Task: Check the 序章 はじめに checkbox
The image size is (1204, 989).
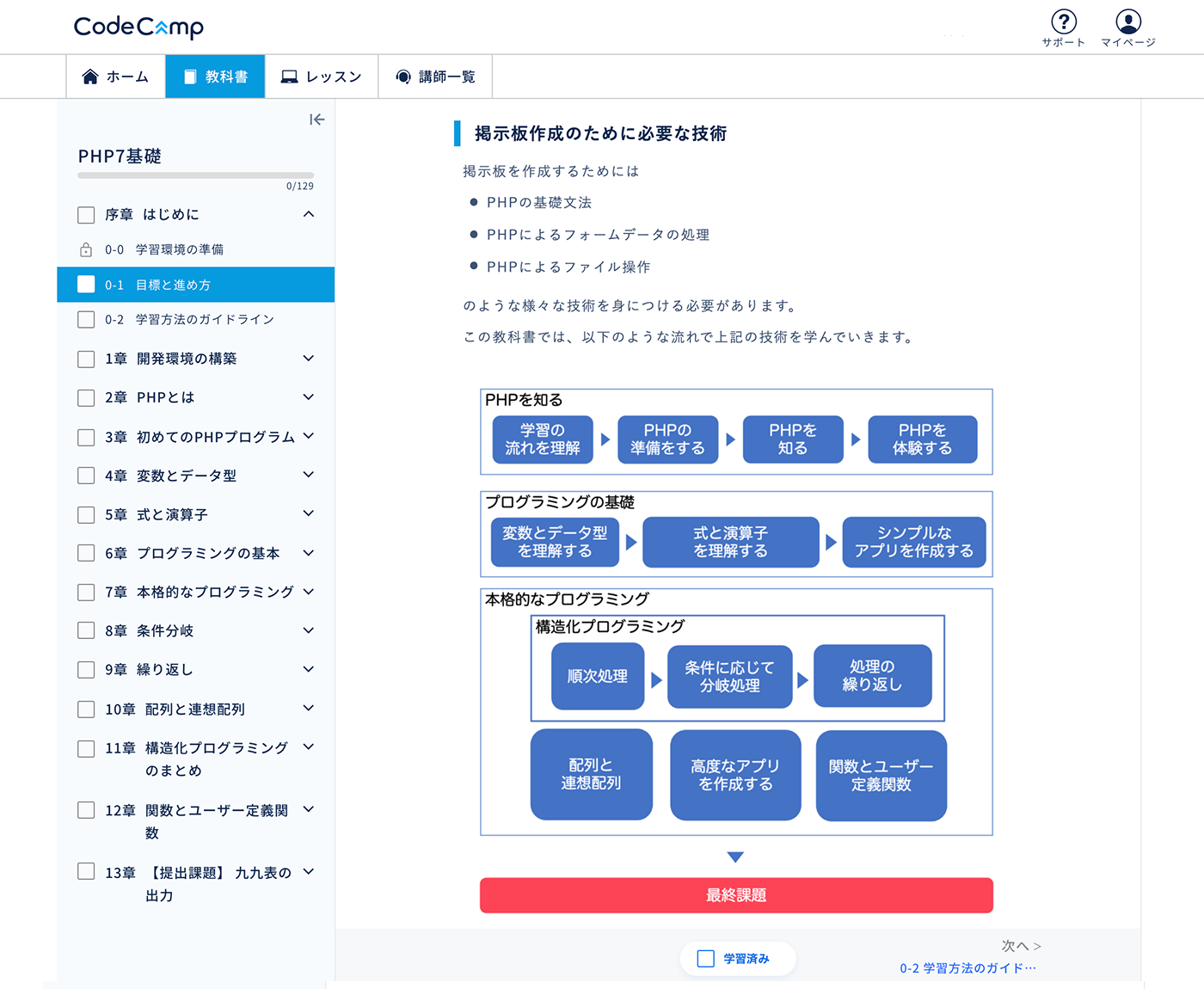Action: 86,215
